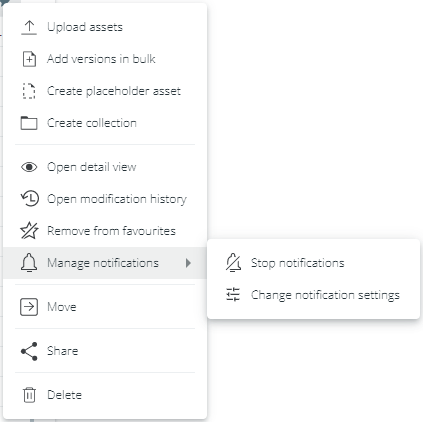423x422 pixels.
Task: Click the add versions file-plus icon
Action: pyautogui.click(x=29, y=59)
